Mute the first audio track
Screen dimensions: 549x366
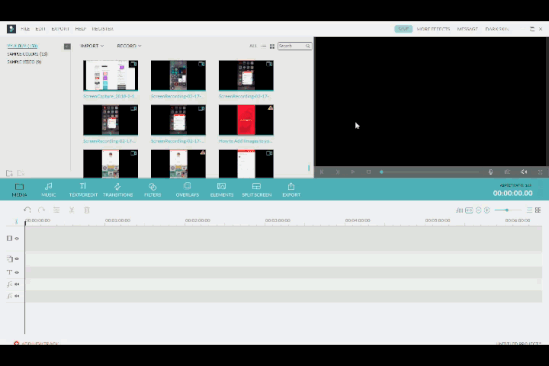[x=17, y=284]
